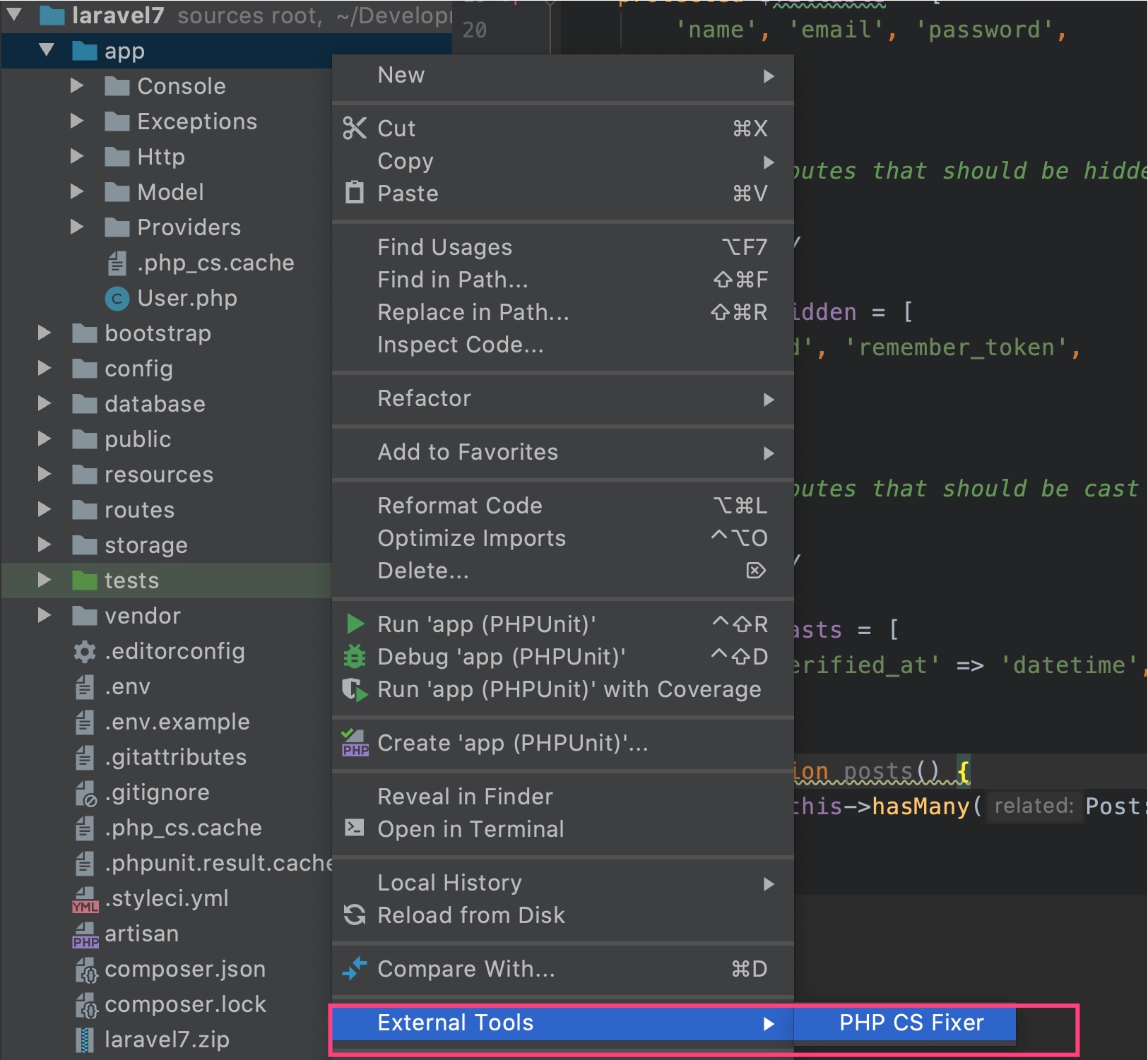Click the Delete shortcut key icon
This screenshot has width=1148, height=1060.
click(x=756, y=571)
